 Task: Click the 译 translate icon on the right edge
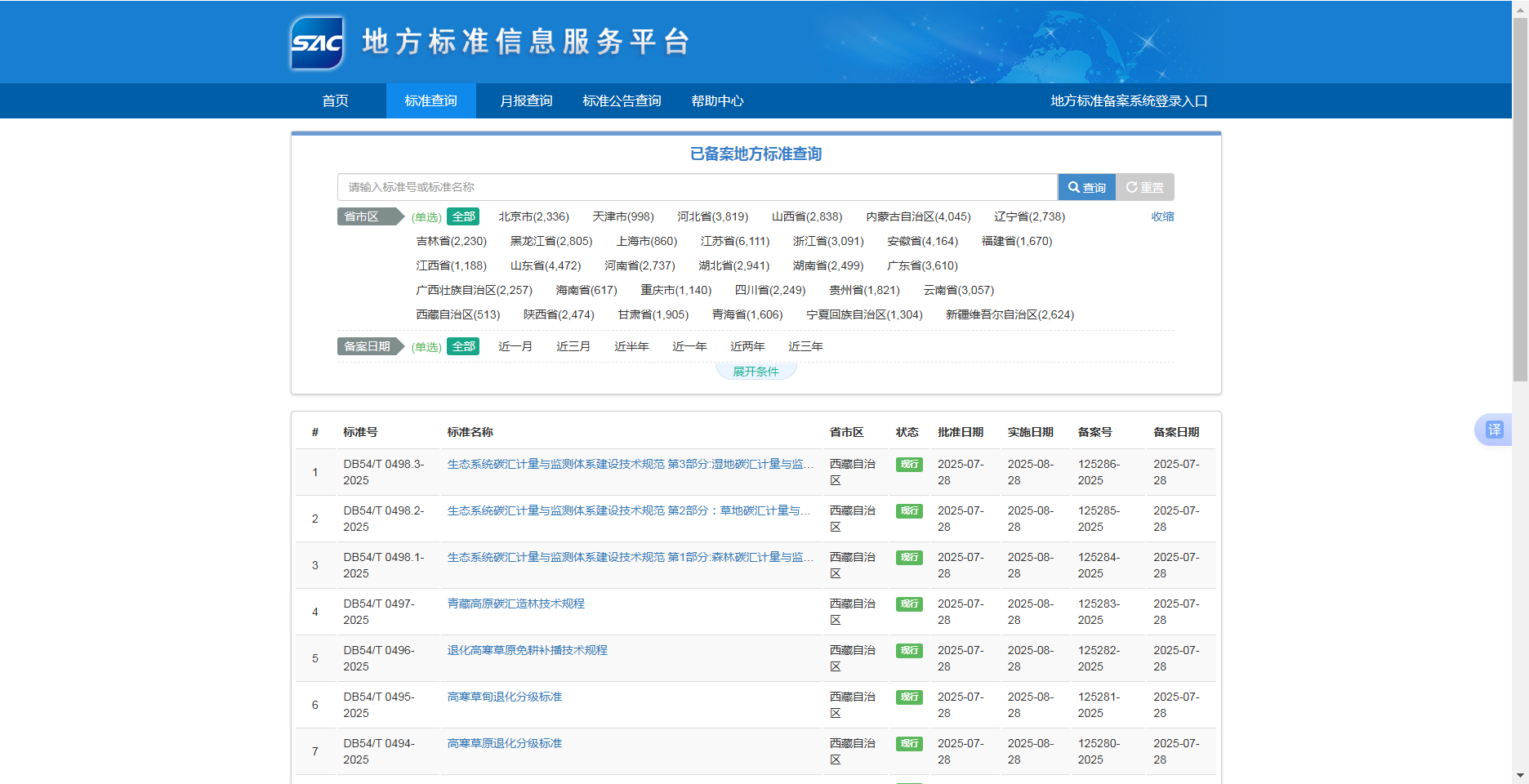(x=1493, y=430)
